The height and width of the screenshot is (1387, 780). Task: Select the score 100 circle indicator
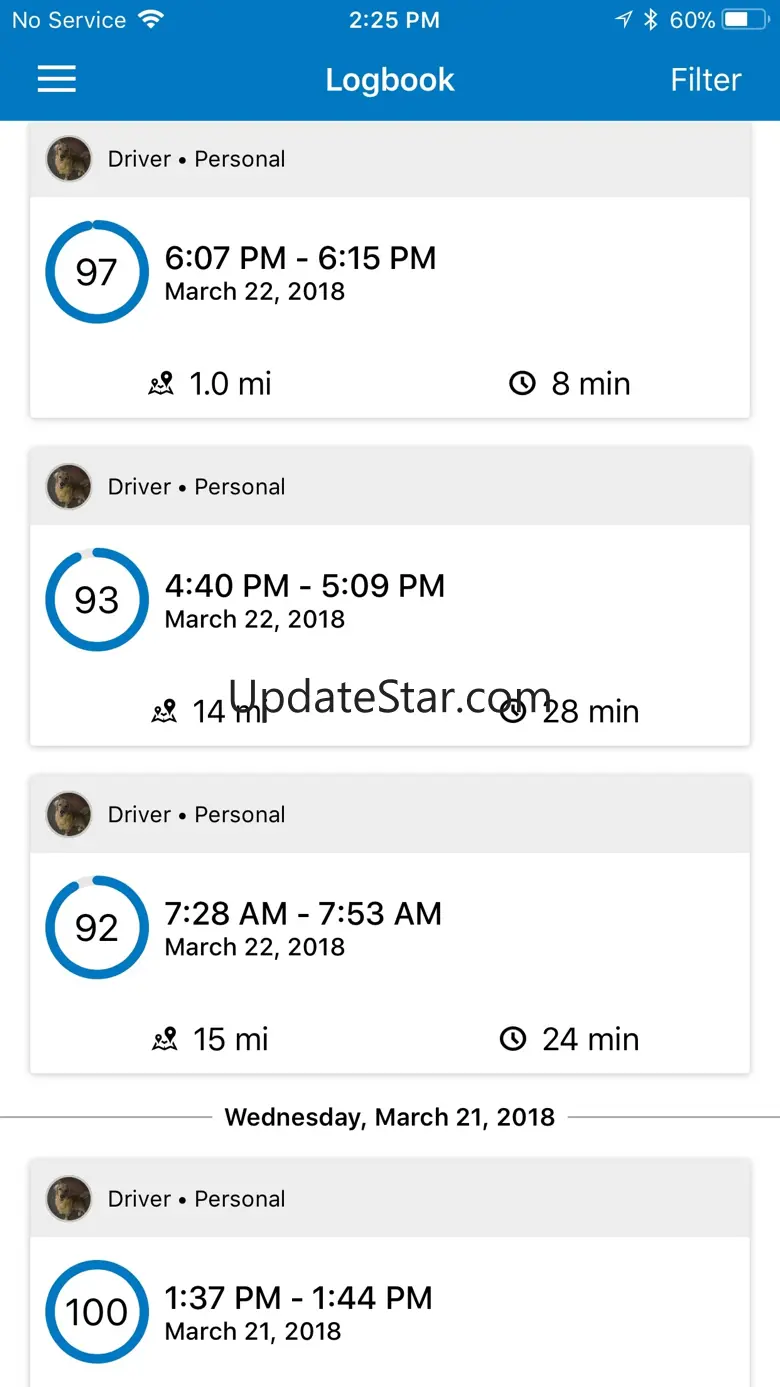[x=97, y=1312]
